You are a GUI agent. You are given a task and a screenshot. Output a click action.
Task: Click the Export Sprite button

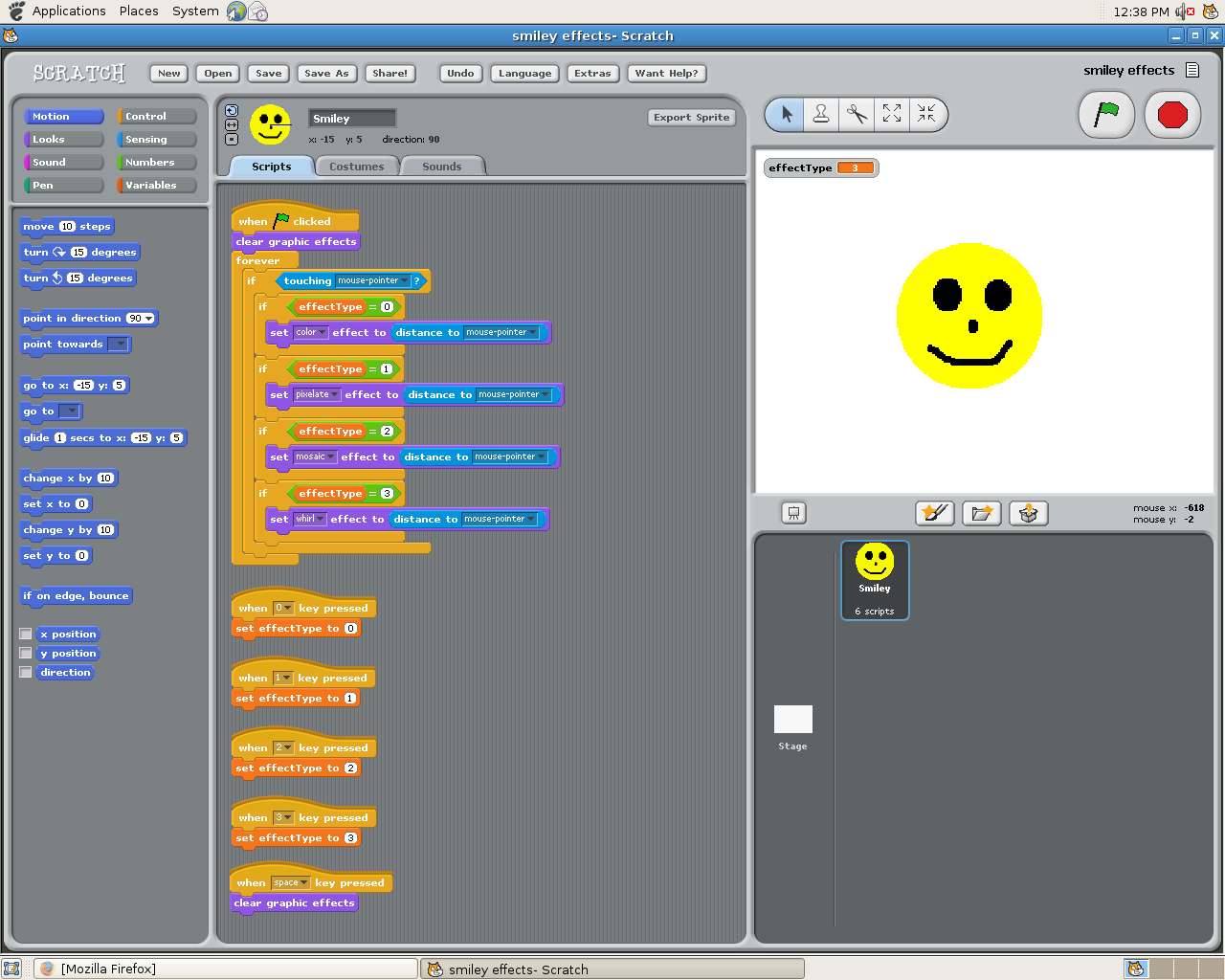click(692, 117)
